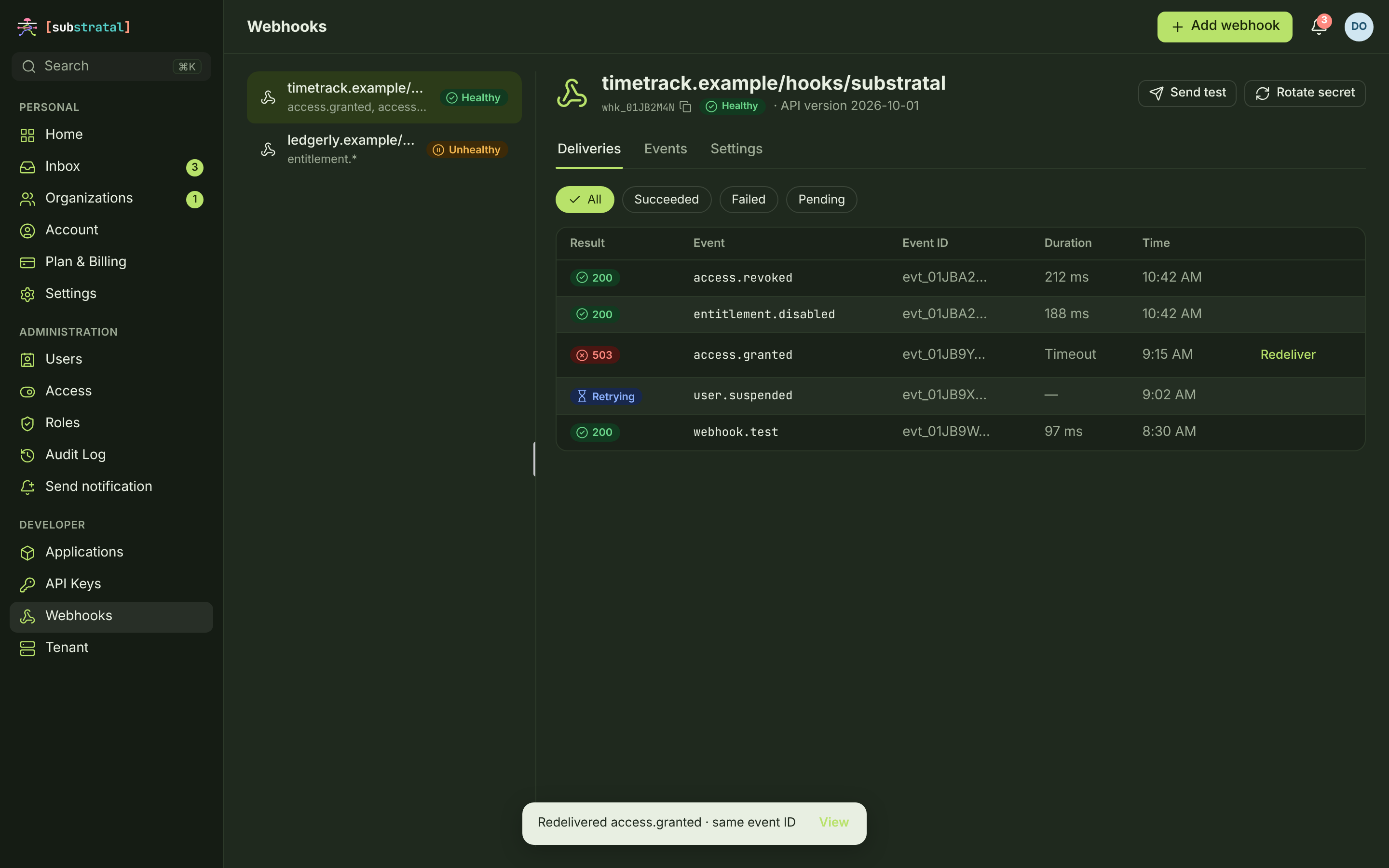Open the entitlement.disabled delivery row

tap(960, 314)
